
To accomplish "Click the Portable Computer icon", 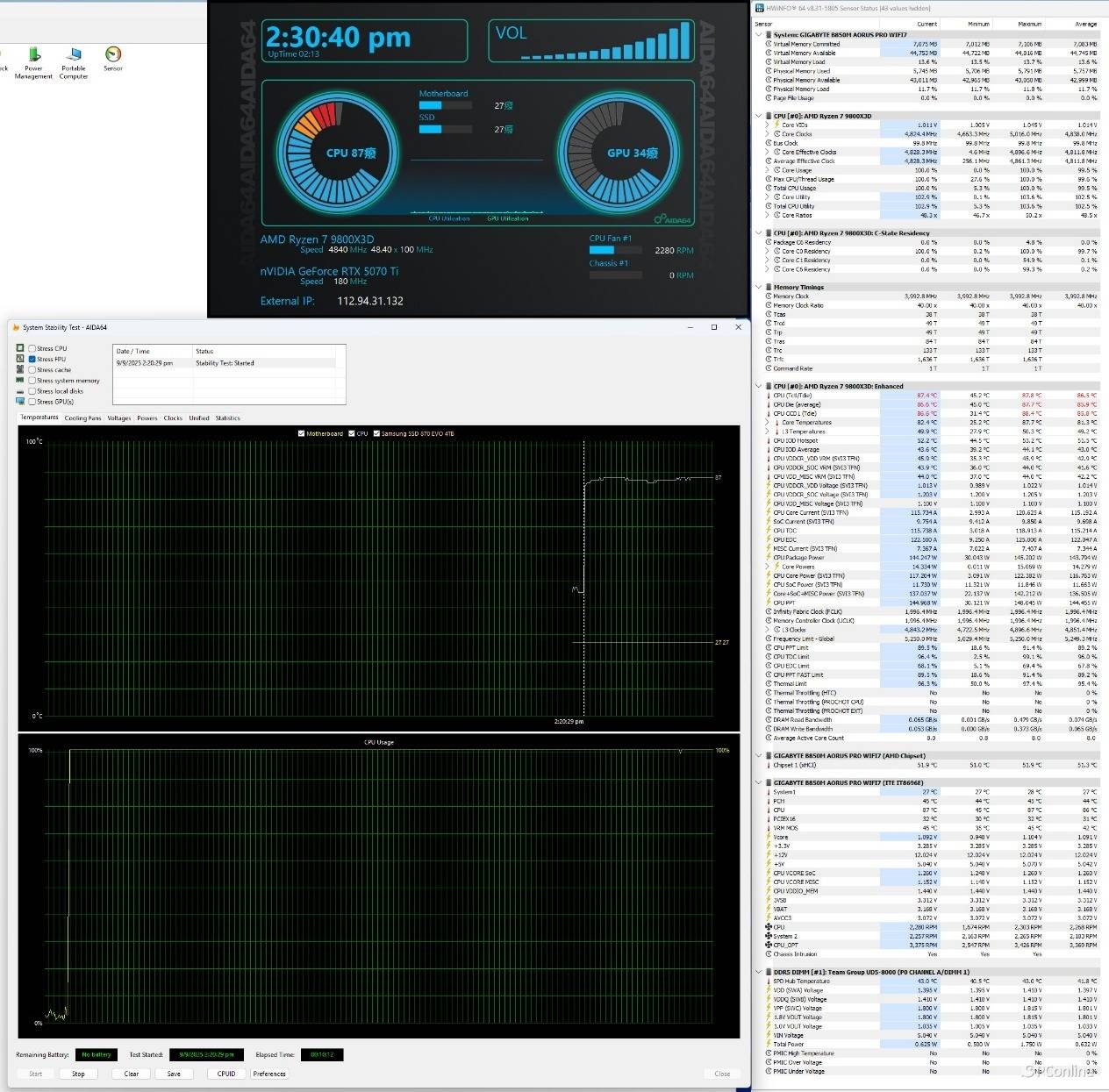I will tap(74, 55).
